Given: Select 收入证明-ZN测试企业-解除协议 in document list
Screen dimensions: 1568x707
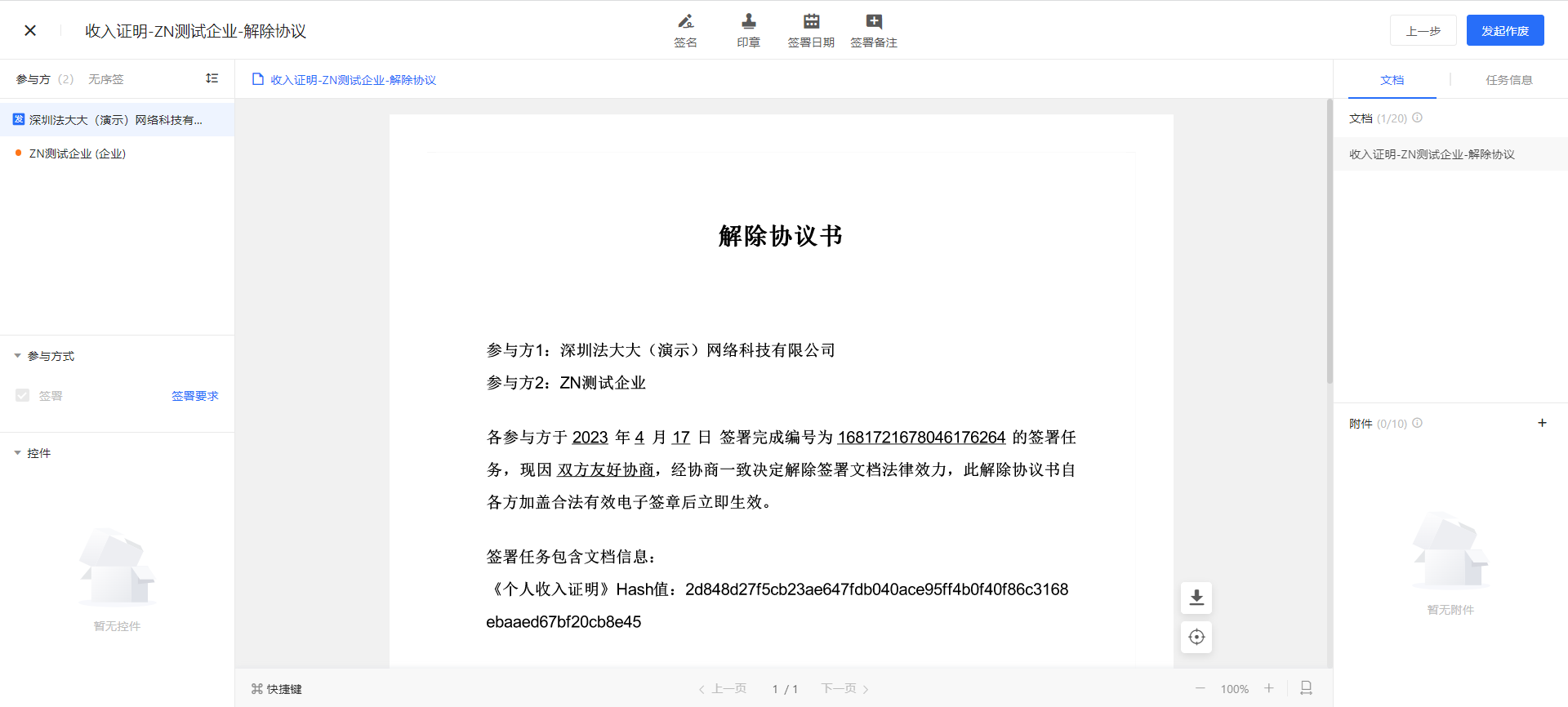Looking at the screenshot, I should [1450, 154].
